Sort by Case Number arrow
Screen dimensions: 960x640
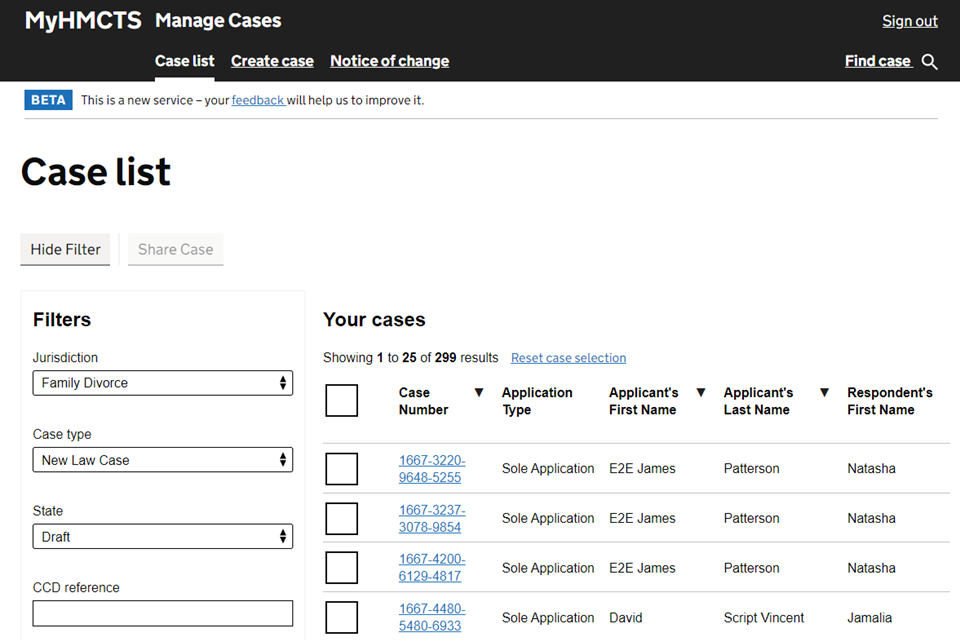point(478,393)
